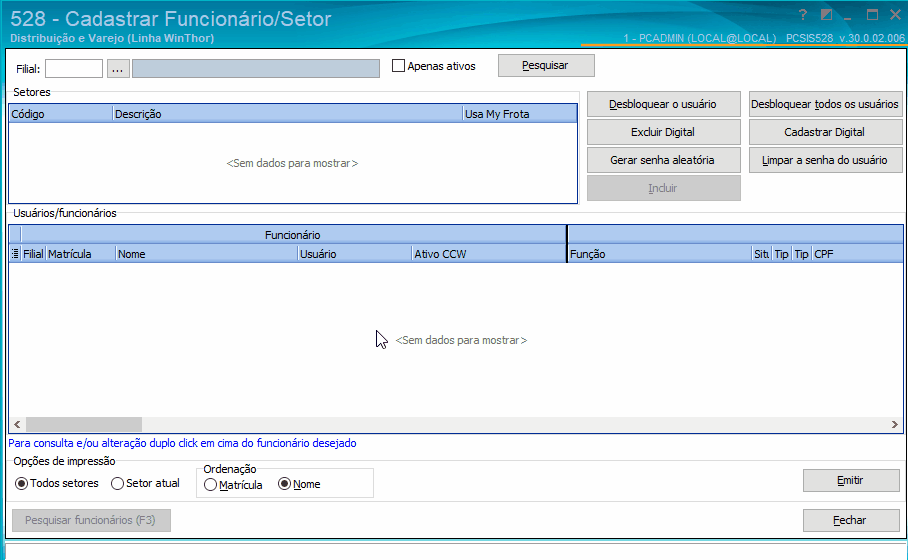908x560 pixels.
Task: Click the Cadastrar Digital button
Action: [x=826, y=132]
